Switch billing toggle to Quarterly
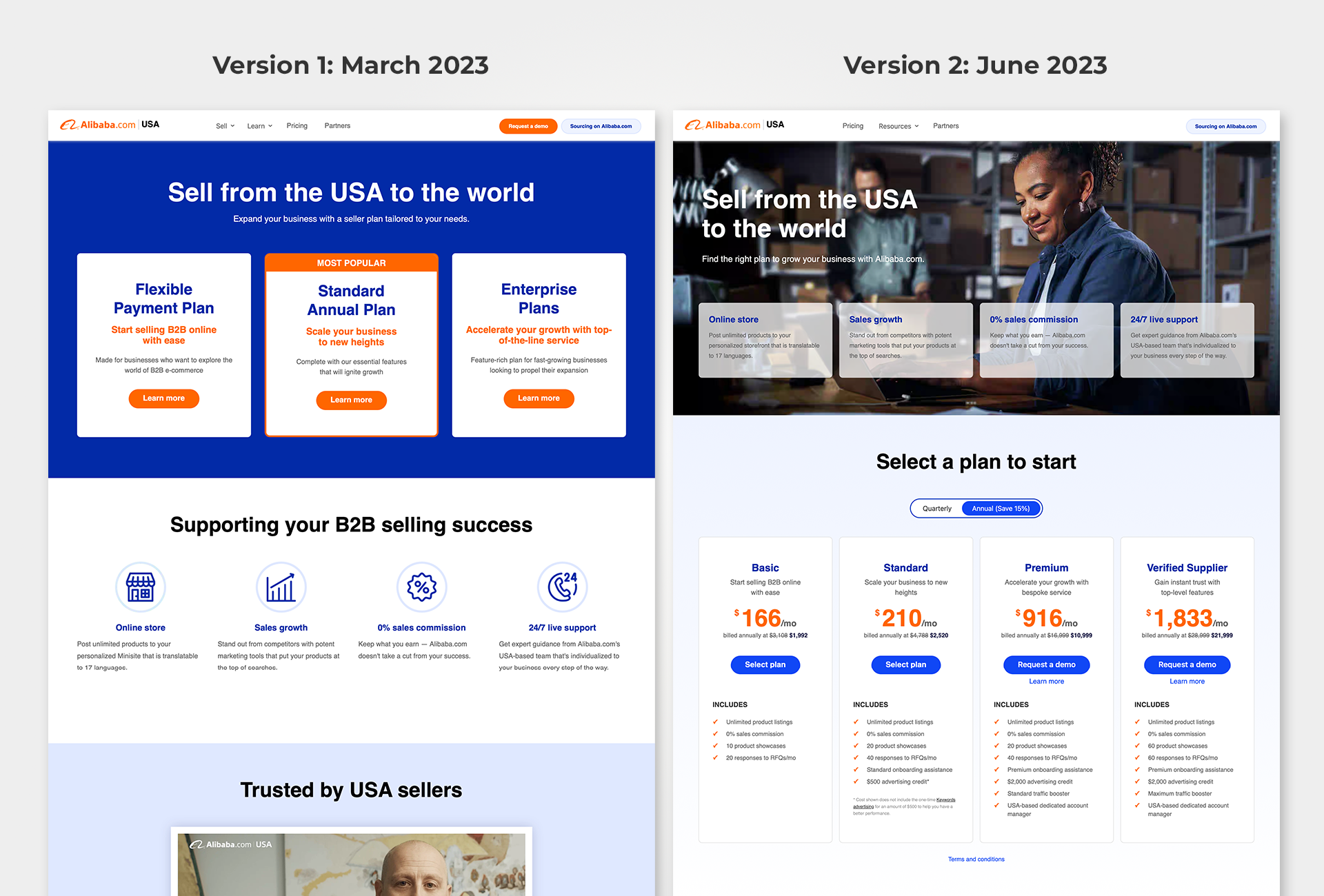 point(937,509)
